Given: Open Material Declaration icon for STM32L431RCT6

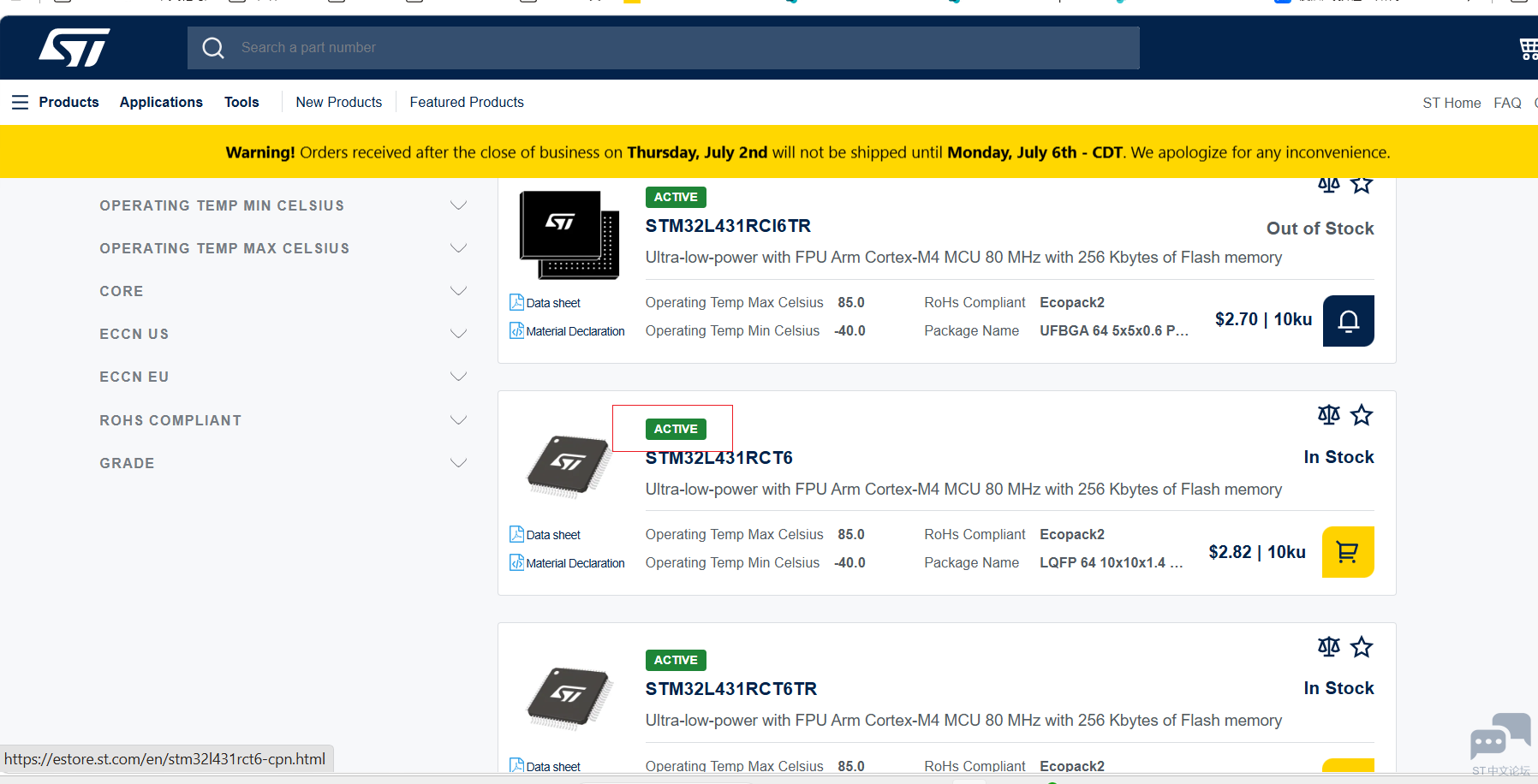Looking at the screenshot, I should click(x=516, y=562).
